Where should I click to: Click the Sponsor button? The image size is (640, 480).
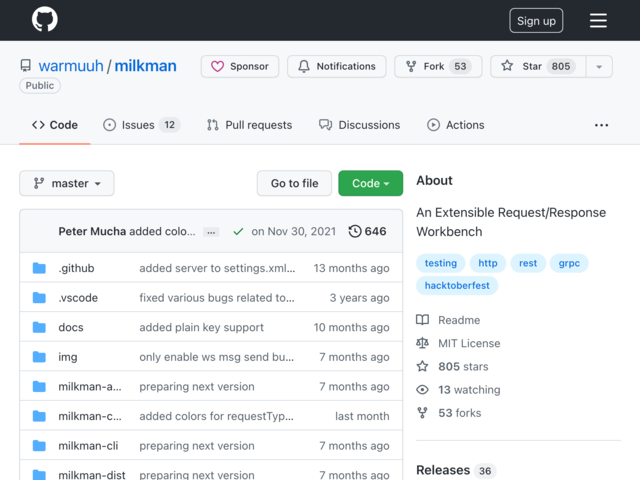240,66
